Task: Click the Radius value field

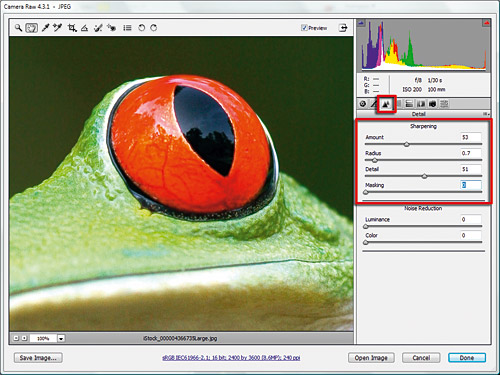Action: [471, 153]
